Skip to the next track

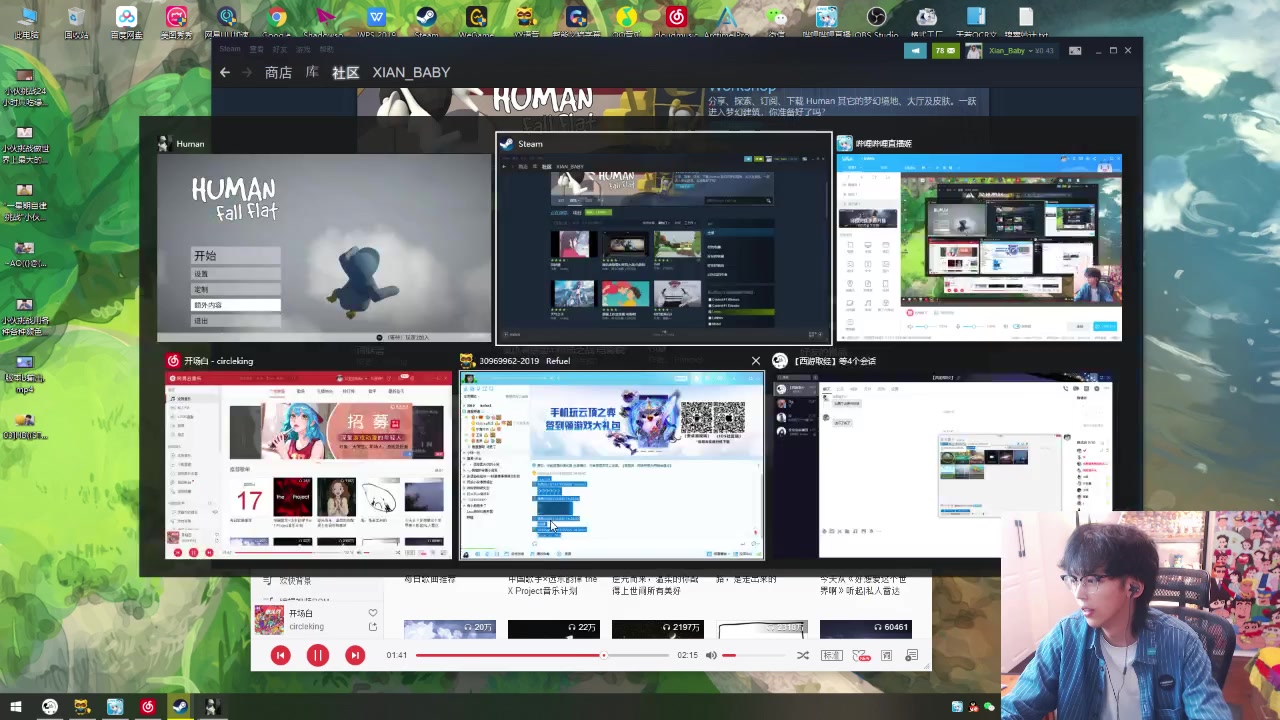point(354,655)
